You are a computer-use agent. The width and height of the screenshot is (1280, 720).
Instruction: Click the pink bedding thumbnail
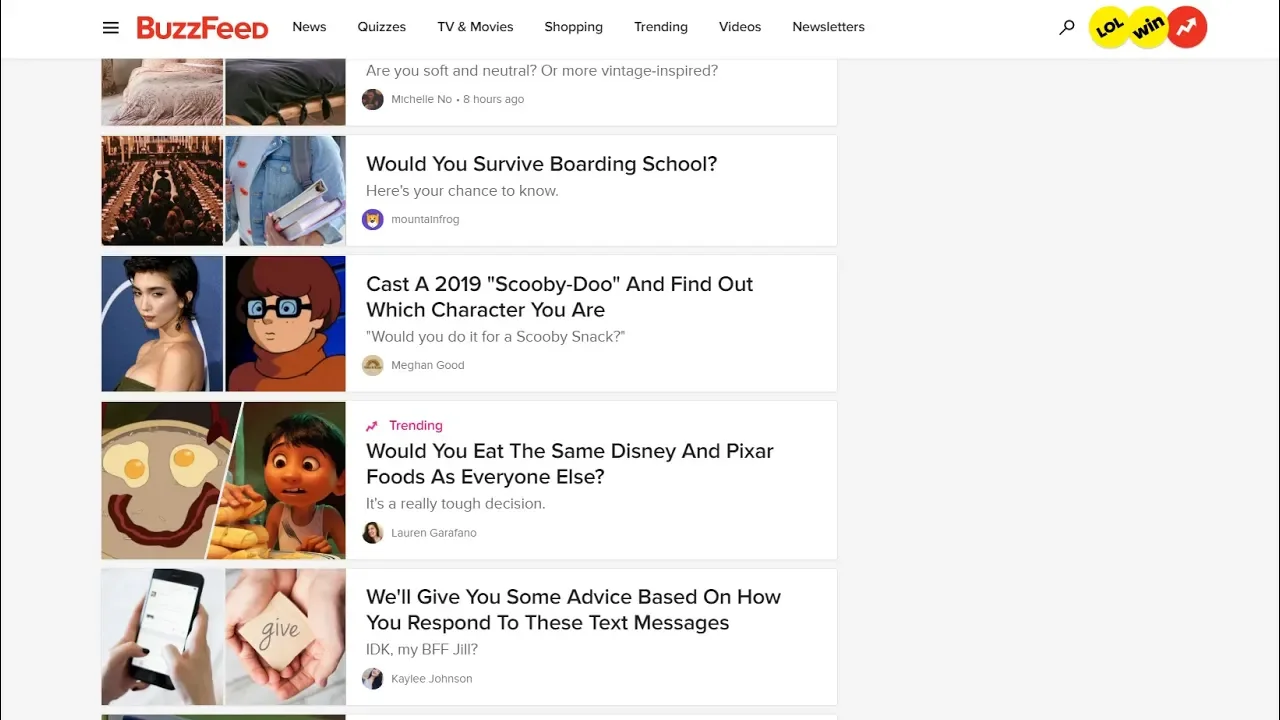[162, 92]
